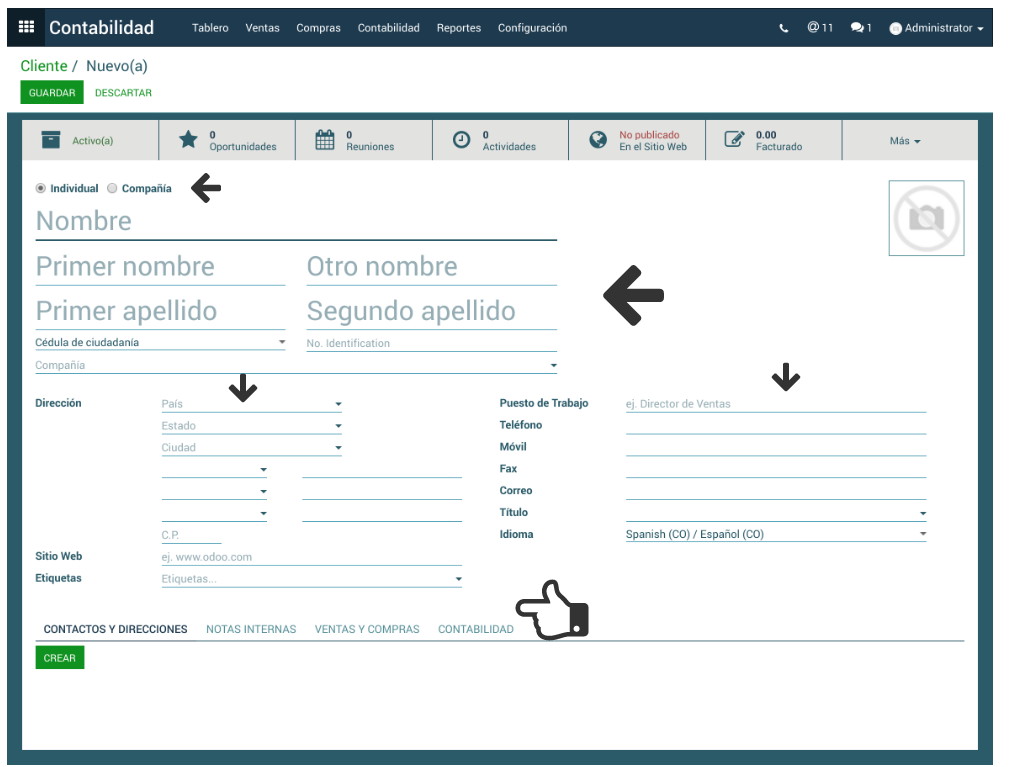Click the phone icon in top bar
This screenshot has width=1023, height=767.
[x=783, y=28]
